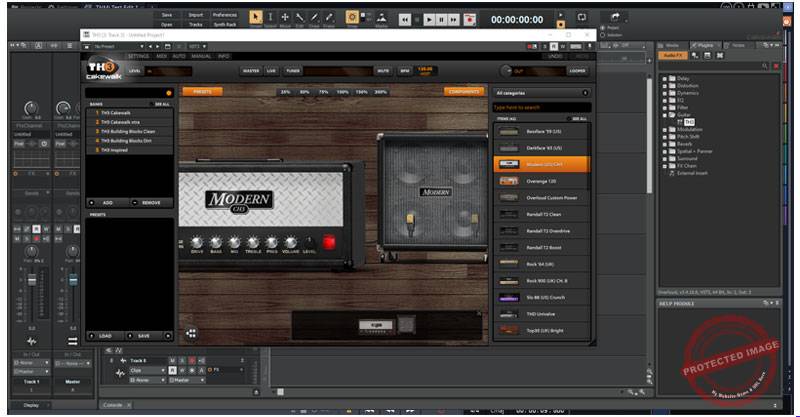Arm recording with the Record button

coord(469,19)
